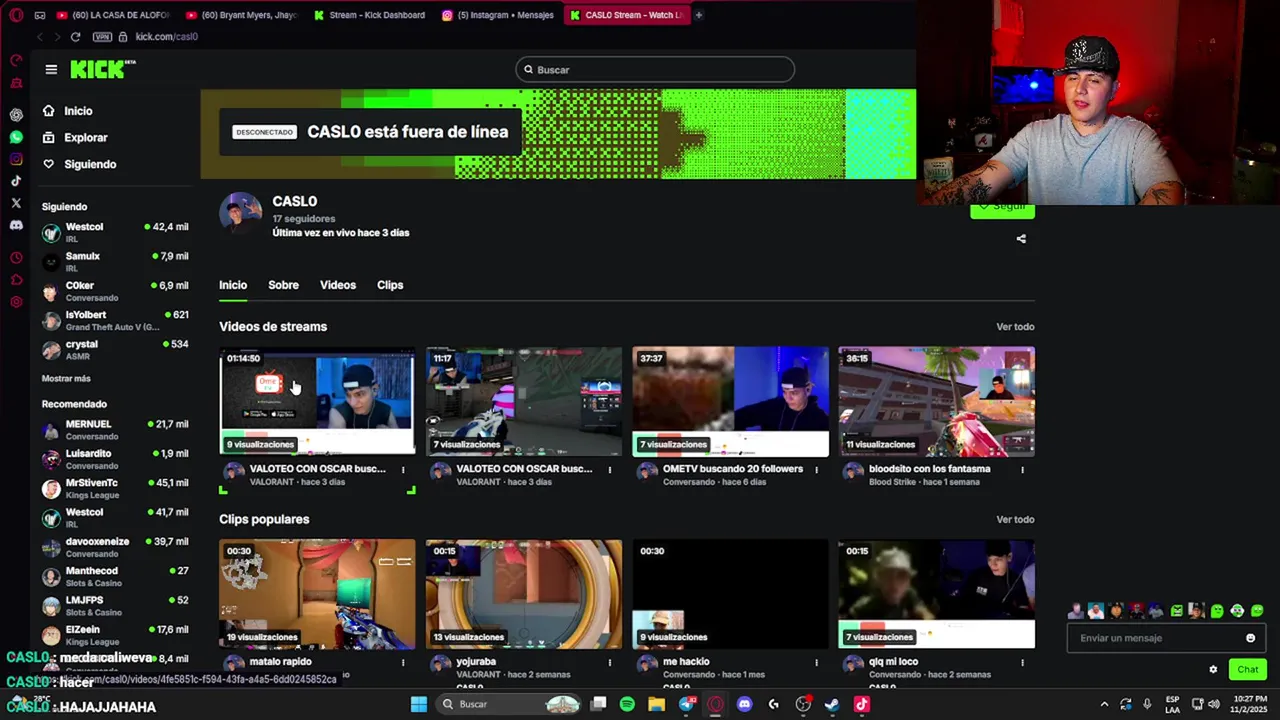Viewport: 1280px width, 720px height.
Task: Open options for me hackio clip
Action: [x=816, y=662]
